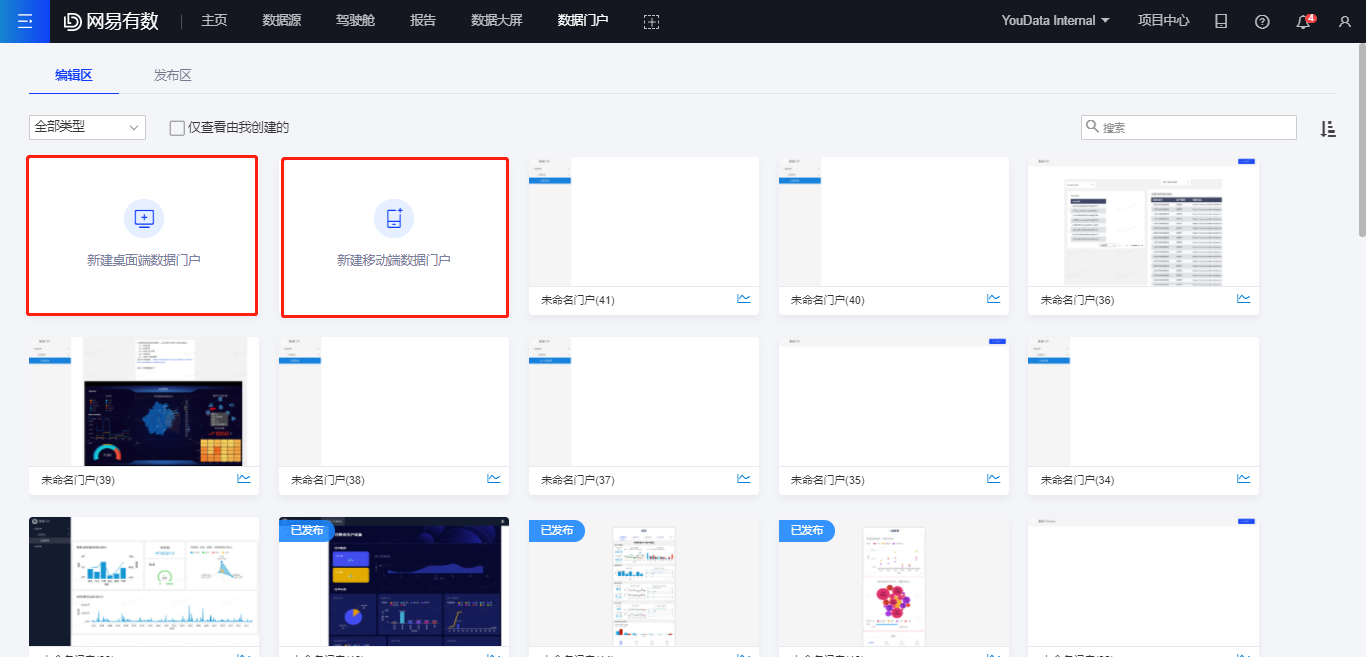Open the user profile icon
Screen dimensions: 1366x657
pyautogui.click(x=1344, y=21)
